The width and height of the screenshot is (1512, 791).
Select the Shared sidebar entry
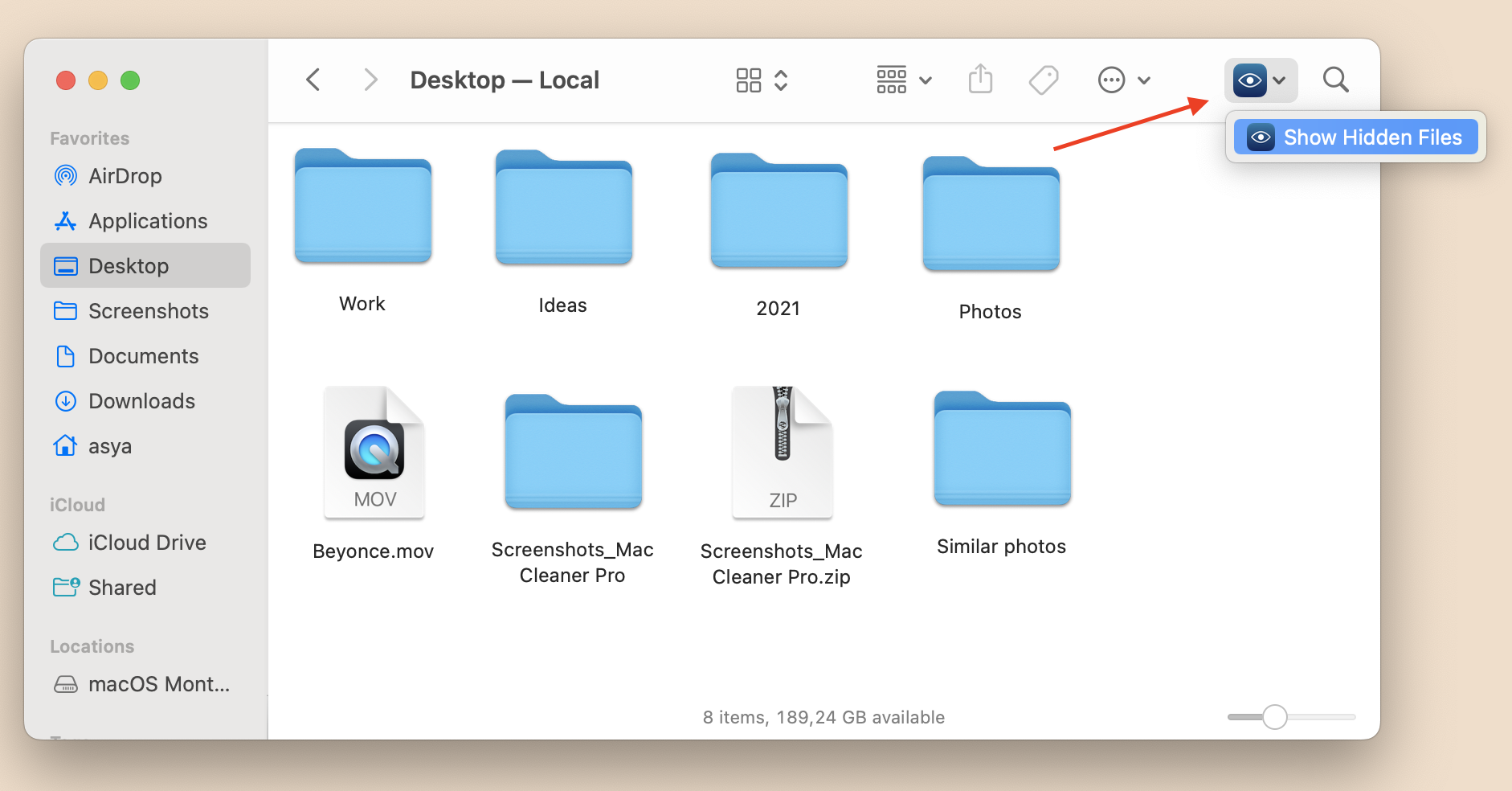tap(122, 587)
